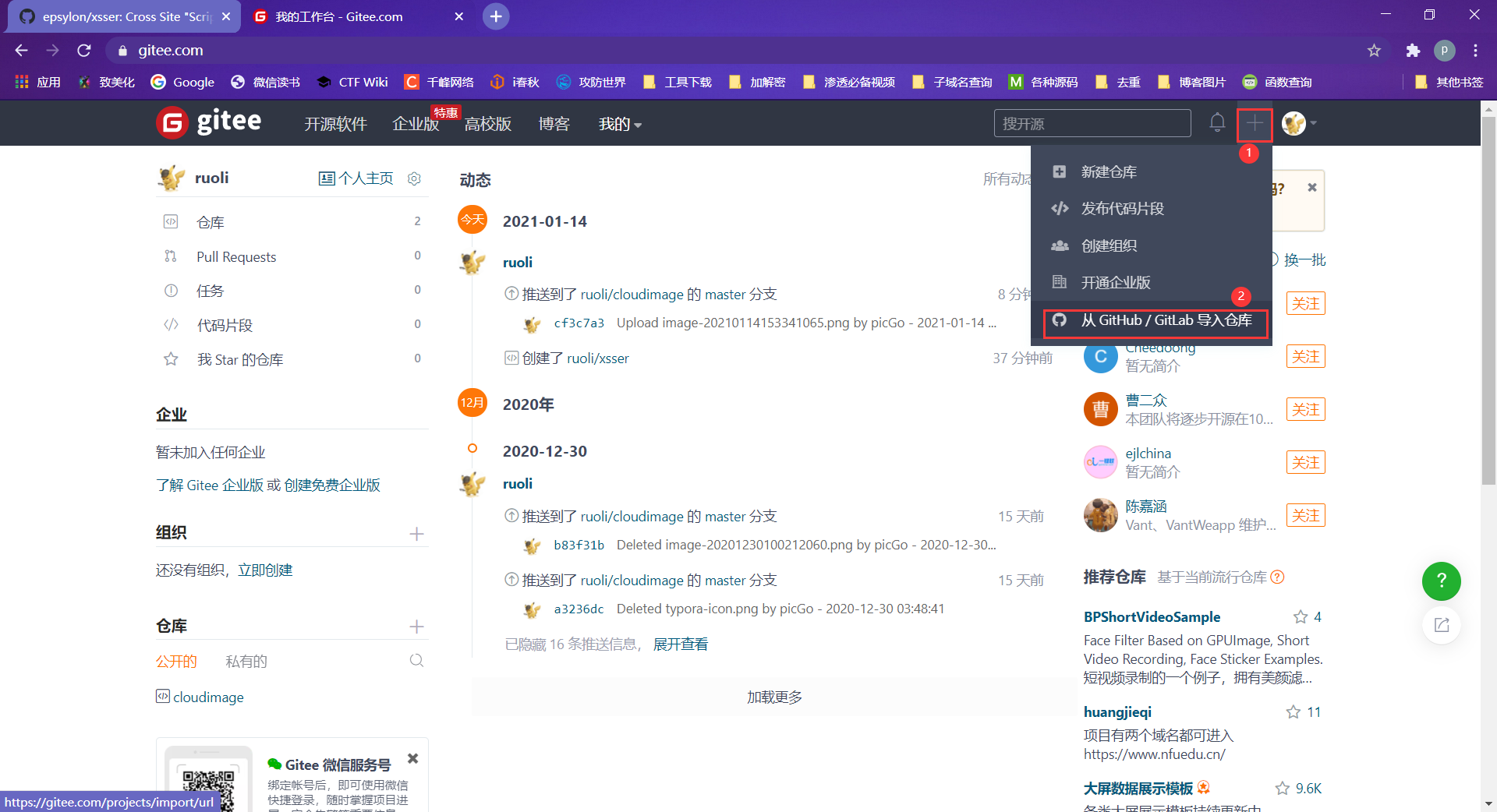
Task: Switch to the 私有的 repositories tab
Action: pyautogui.click(x=246, y=662)
